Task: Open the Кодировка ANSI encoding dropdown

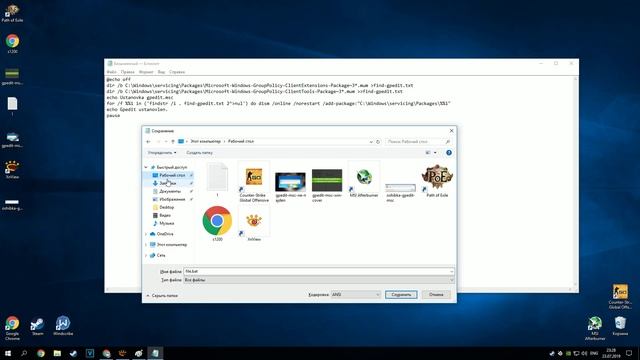Action: (x=356, y=295)
